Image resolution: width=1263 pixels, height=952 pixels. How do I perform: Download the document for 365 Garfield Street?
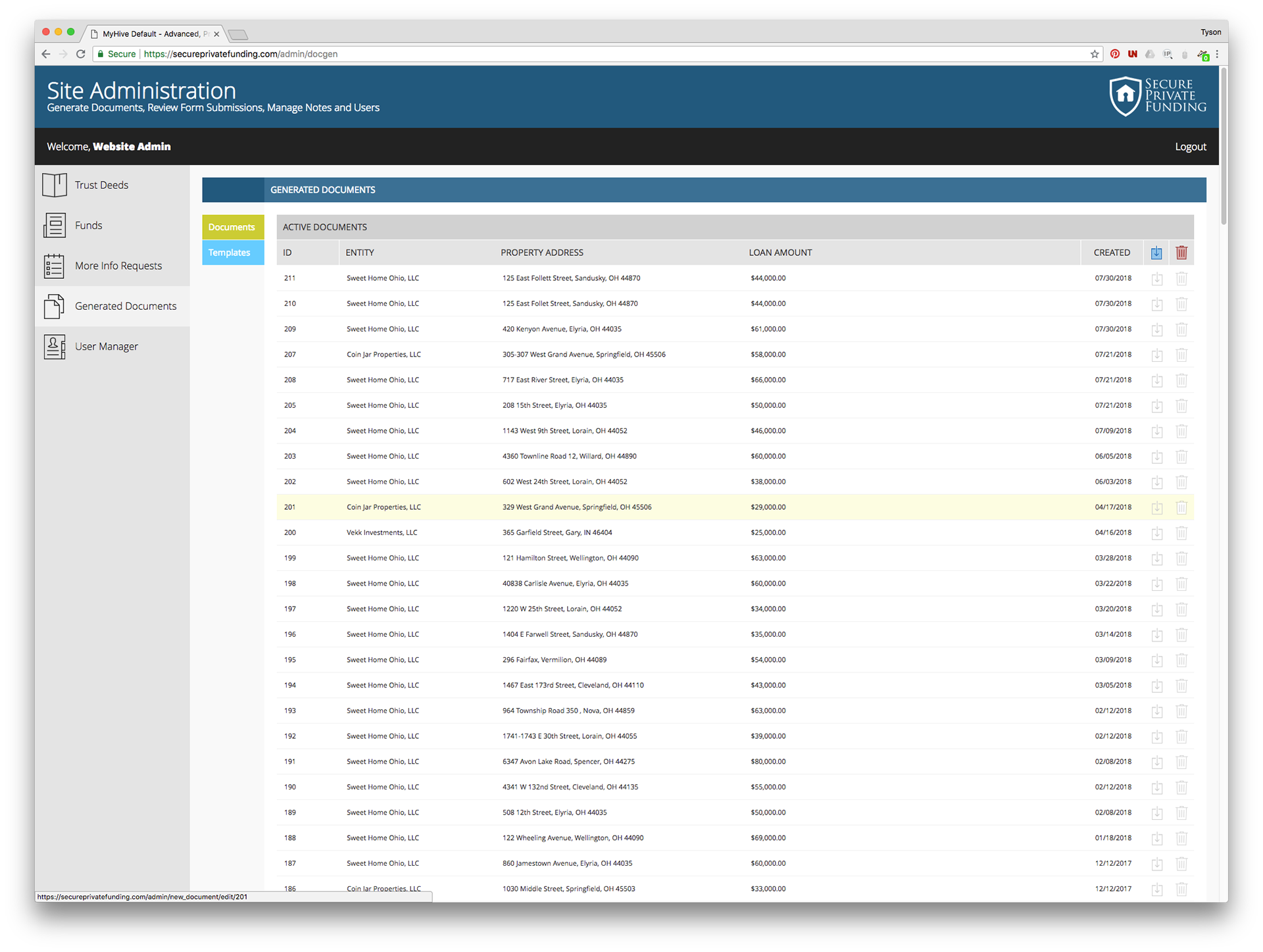(1156, 533)
